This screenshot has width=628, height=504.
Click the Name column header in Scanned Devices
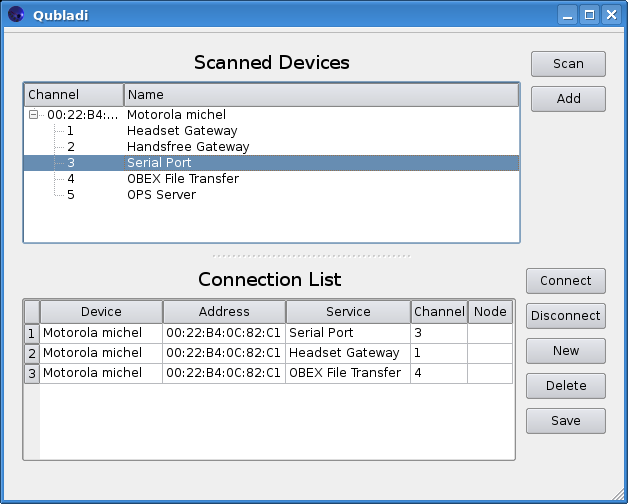[321, 95]
